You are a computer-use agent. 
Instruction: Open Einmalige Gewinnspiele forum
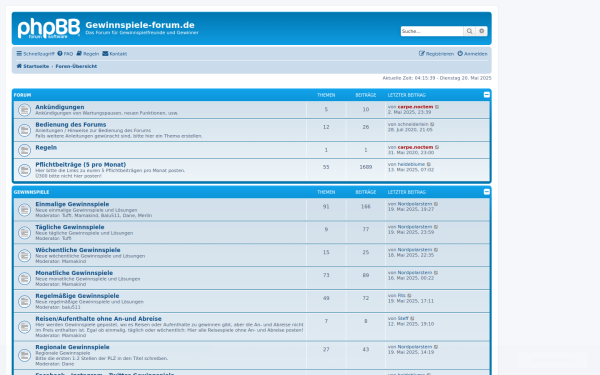point(72,204)
